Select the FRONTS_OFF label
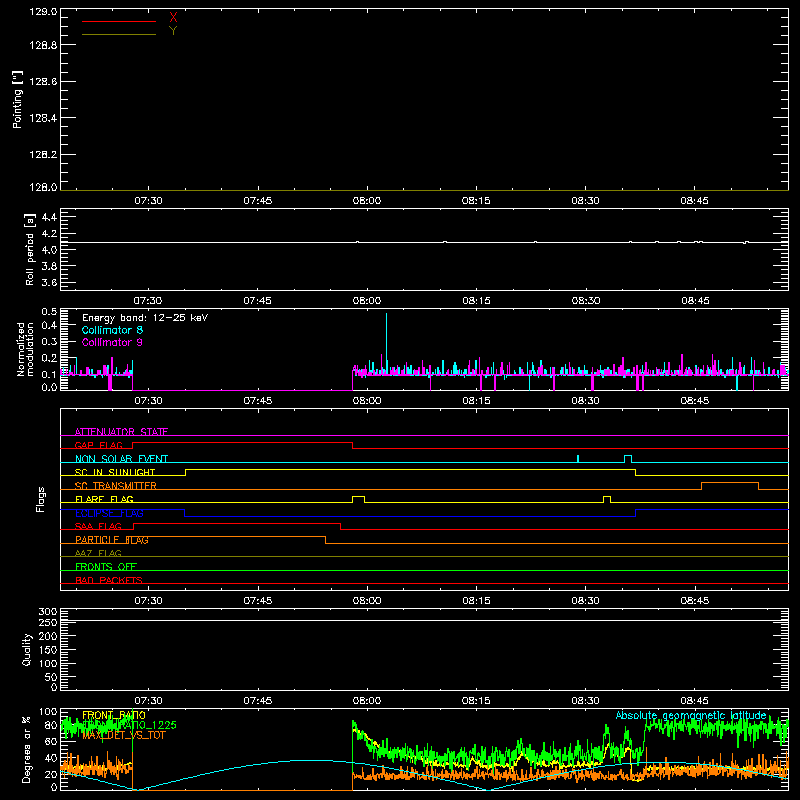This screenshot has height=800, width=800. point(106,566)
